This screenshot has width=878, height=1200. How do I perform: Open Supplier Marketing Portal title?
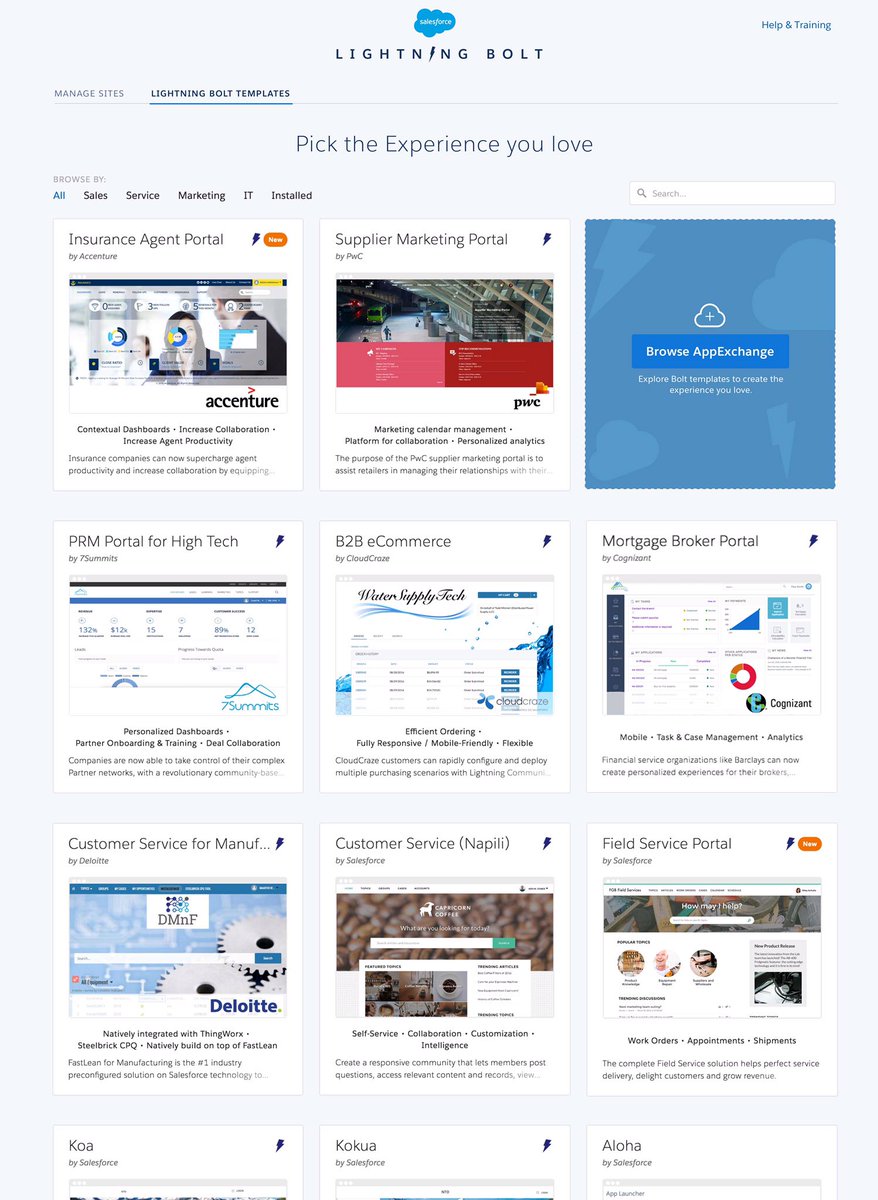coord(422,240)
